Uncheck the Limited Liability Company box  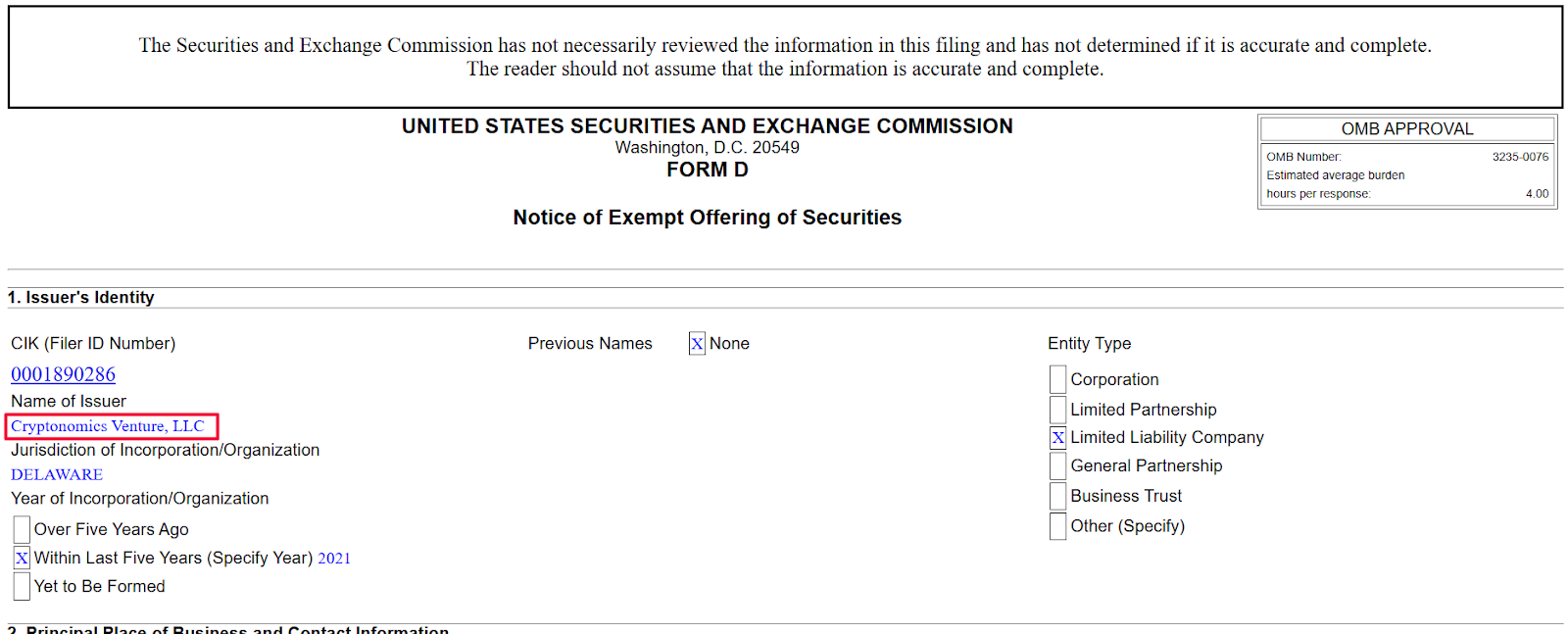tap(1057, 437)
